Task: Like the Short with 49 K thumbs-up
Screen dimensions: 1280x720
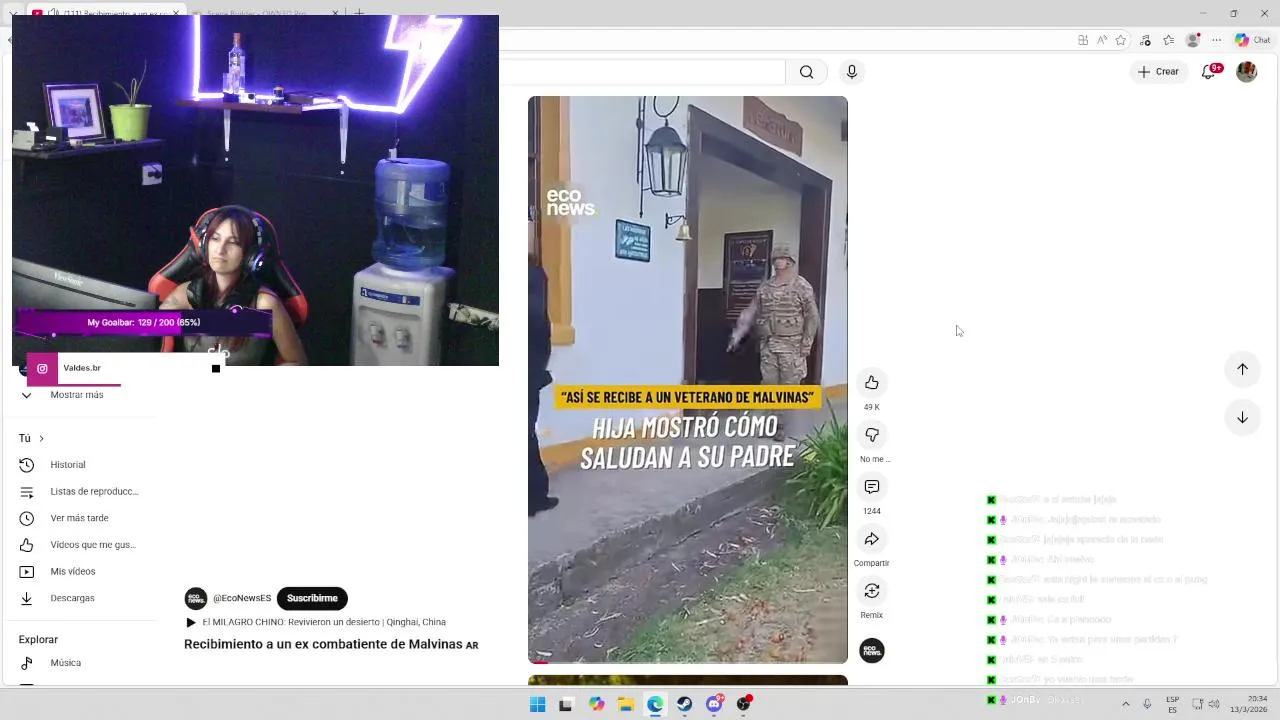Action: click(872, 383)
